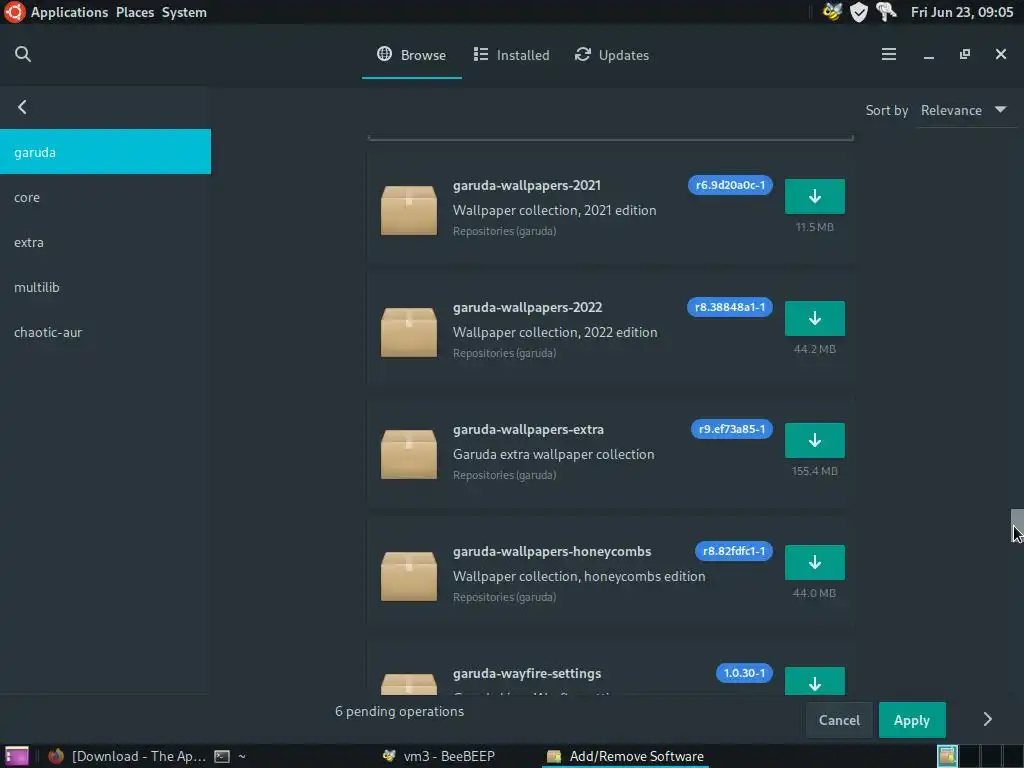Open BeeBEEP bee icon in system tray
The width and height of the screenshot is (1024, 768).
pos(832,12)
